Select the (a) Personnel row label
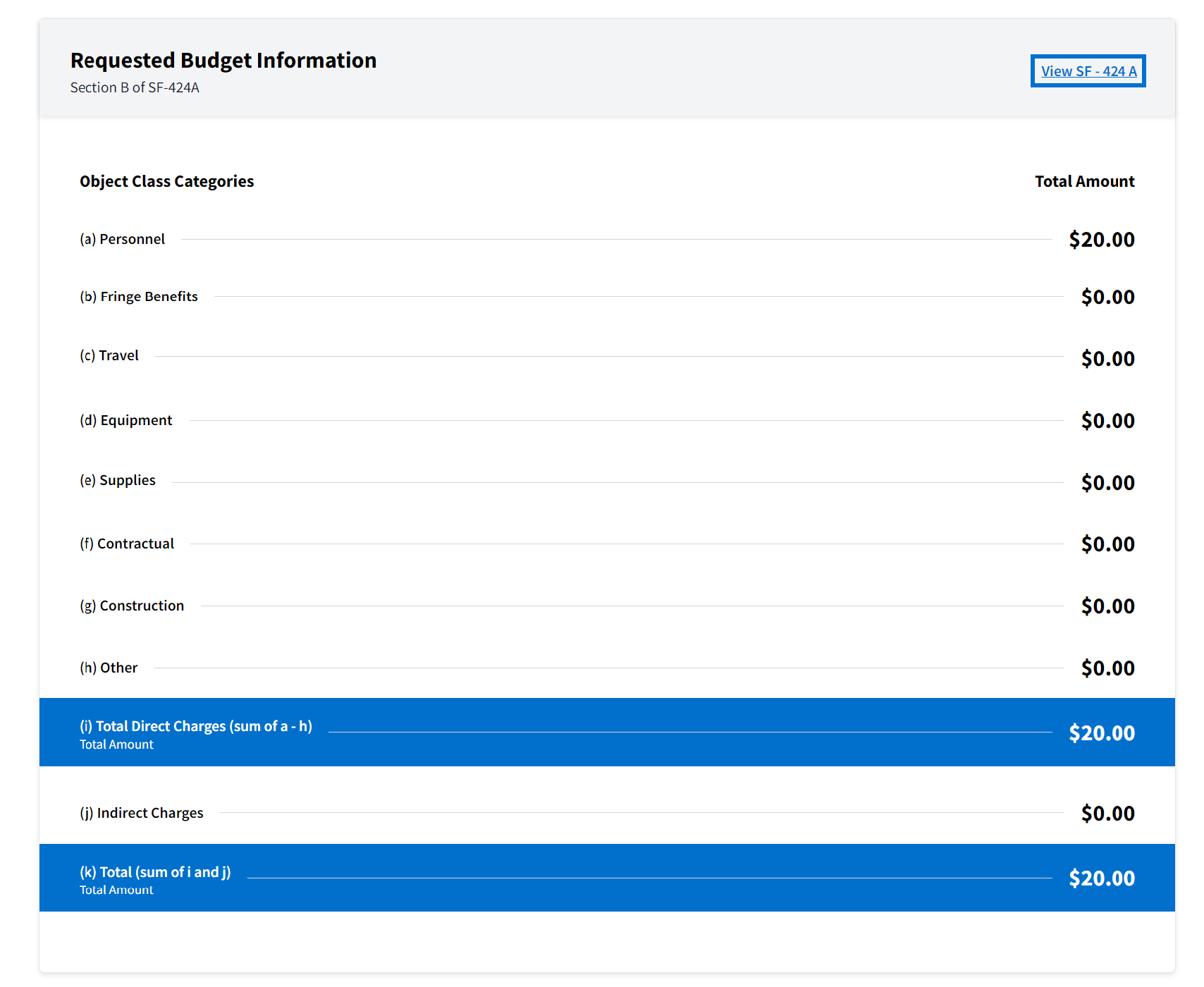 [x=122, y=239]
